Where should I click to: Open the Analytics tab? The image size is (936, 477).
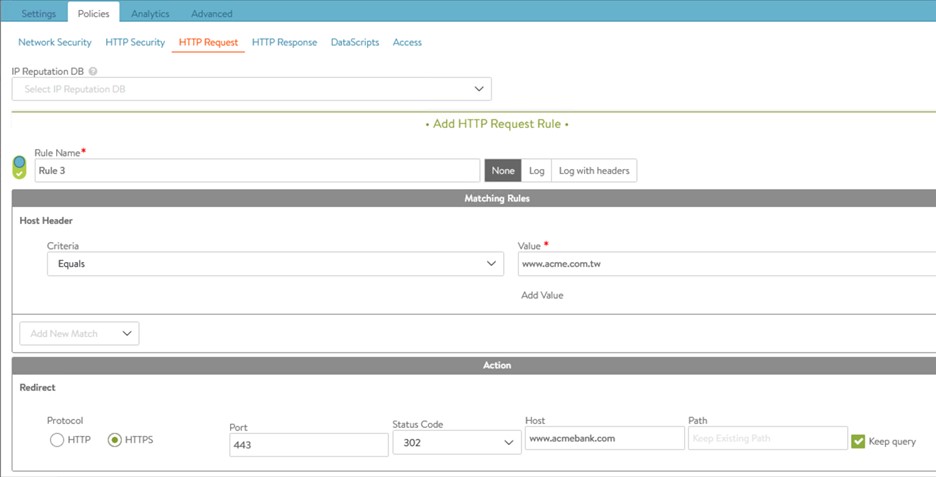[150, 14]
